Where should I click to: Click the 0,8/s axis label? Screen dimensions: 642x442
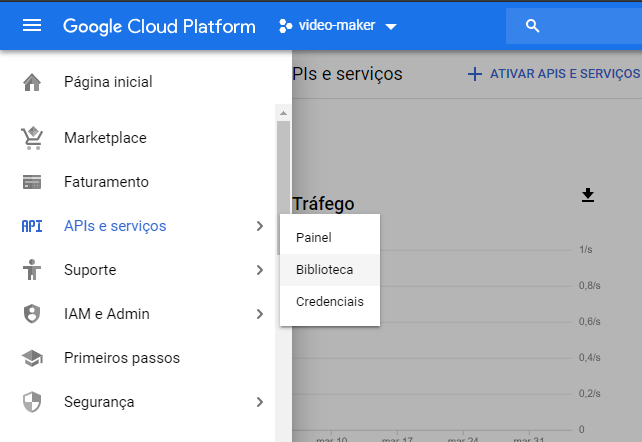pyautogui.click(x=590, y=286)
